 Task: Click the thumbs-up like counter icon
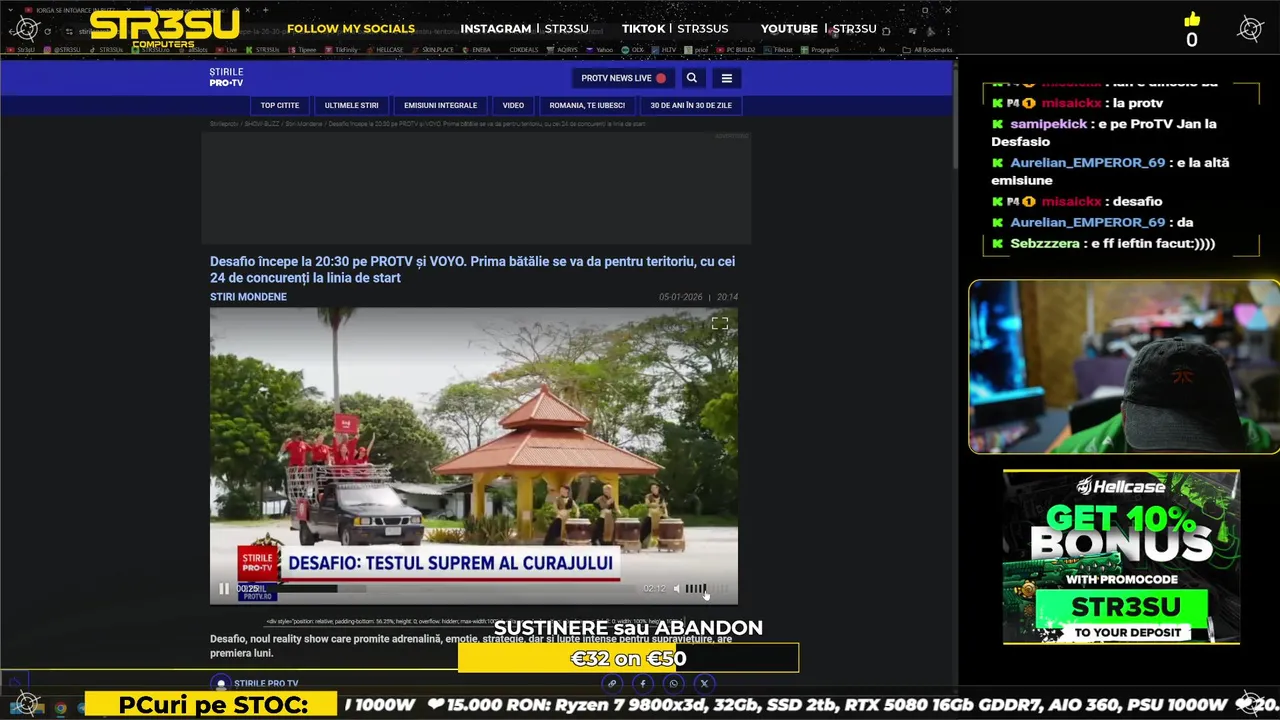tap(1191, 20)
